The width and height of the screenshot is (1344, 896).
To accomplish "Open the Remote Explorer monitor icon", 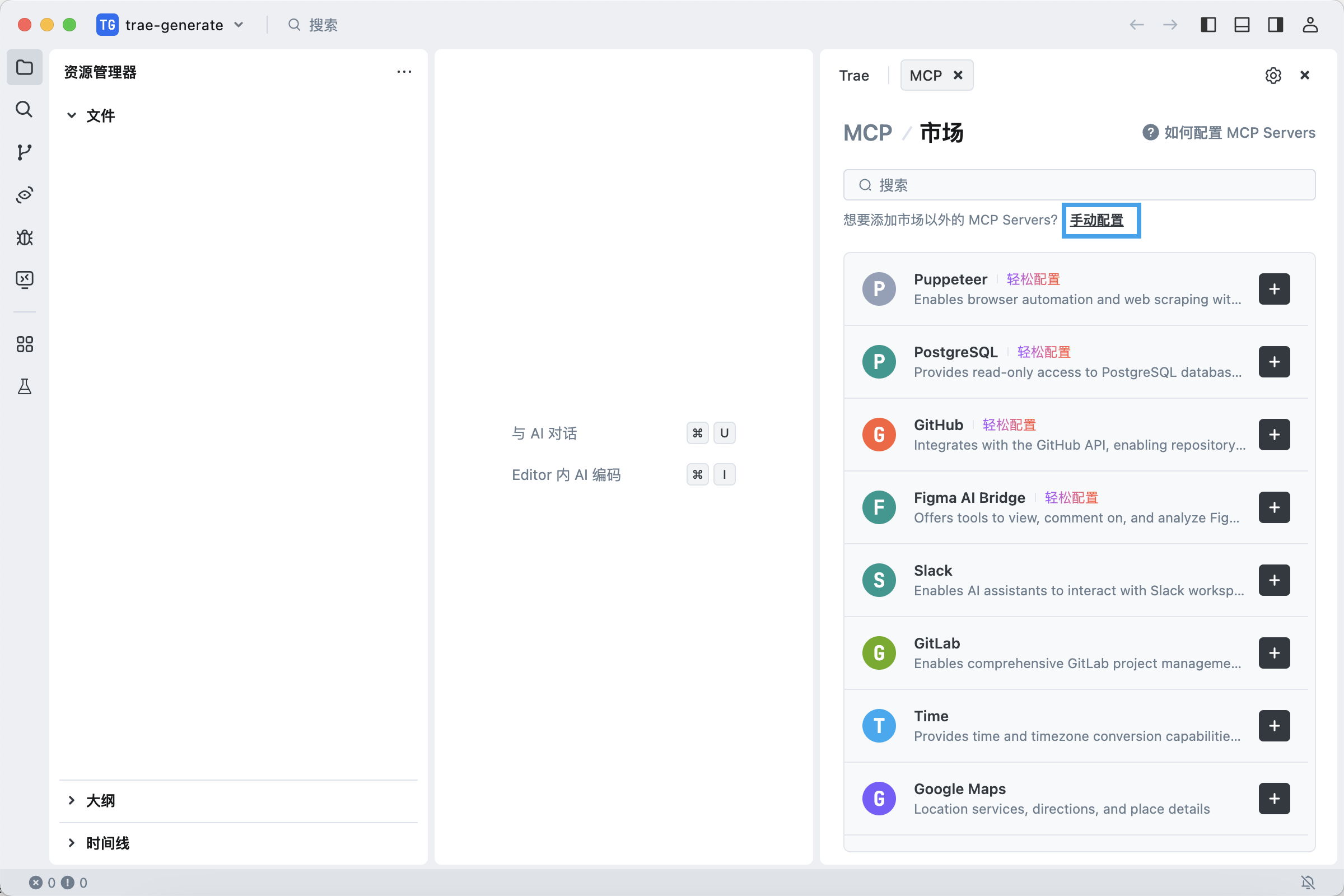I will click(24, 279).
